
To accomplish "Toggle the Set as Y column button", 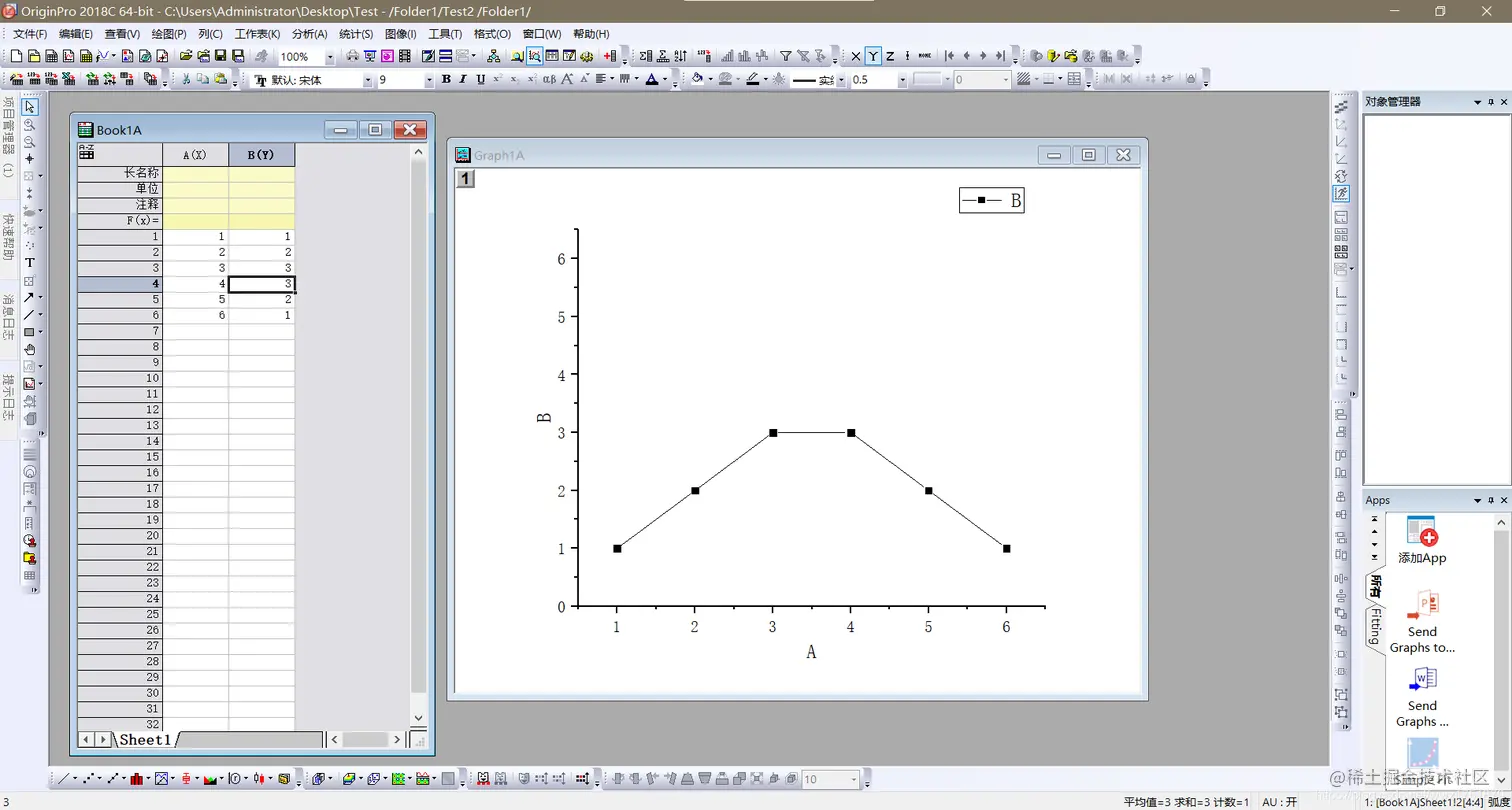I will coord(873,56).
